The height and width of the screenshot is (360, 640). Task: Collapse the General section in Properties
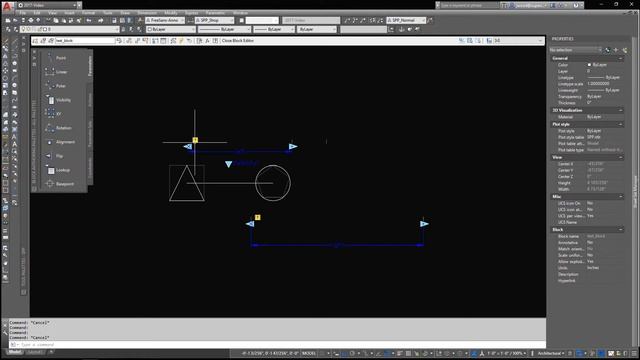tap(620, 58)
